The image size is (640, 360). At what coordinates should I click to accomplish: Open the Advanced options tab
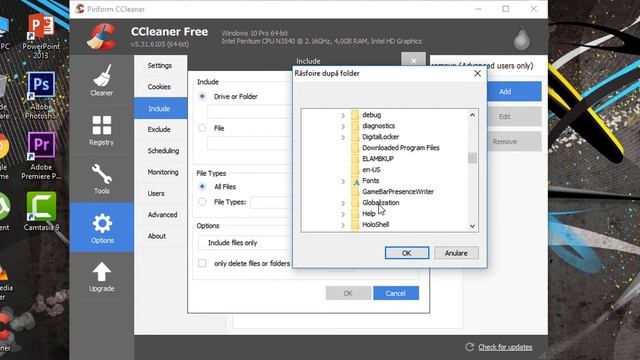click(160, 215)
